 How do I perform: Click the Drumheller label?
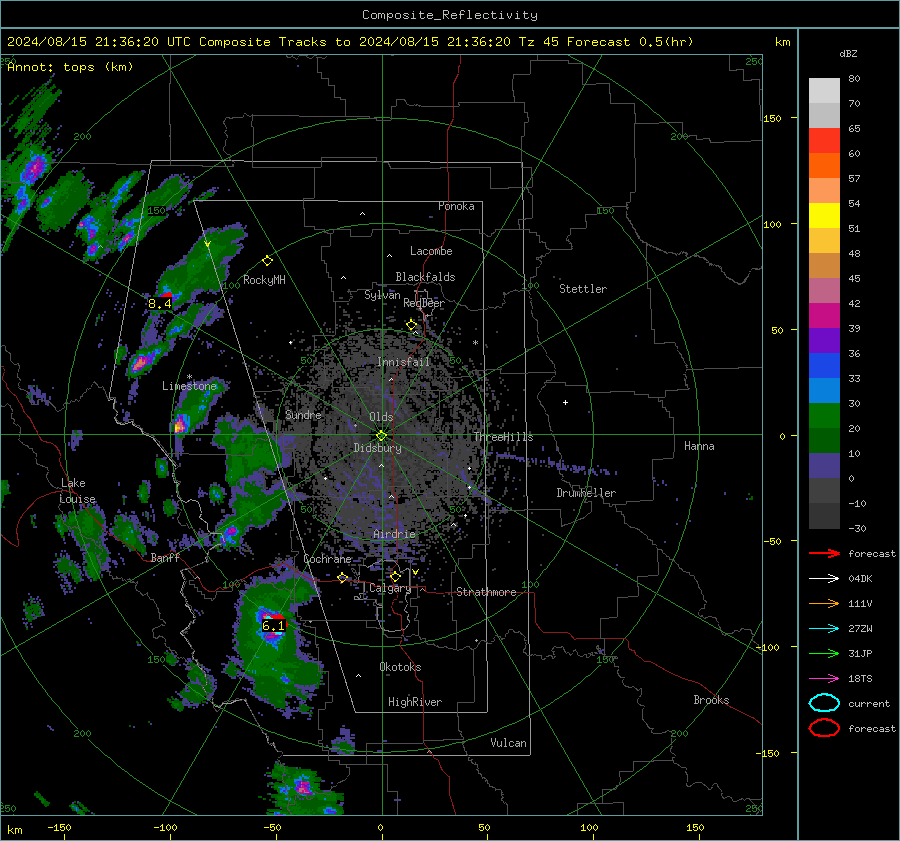(x=586, y=493)
